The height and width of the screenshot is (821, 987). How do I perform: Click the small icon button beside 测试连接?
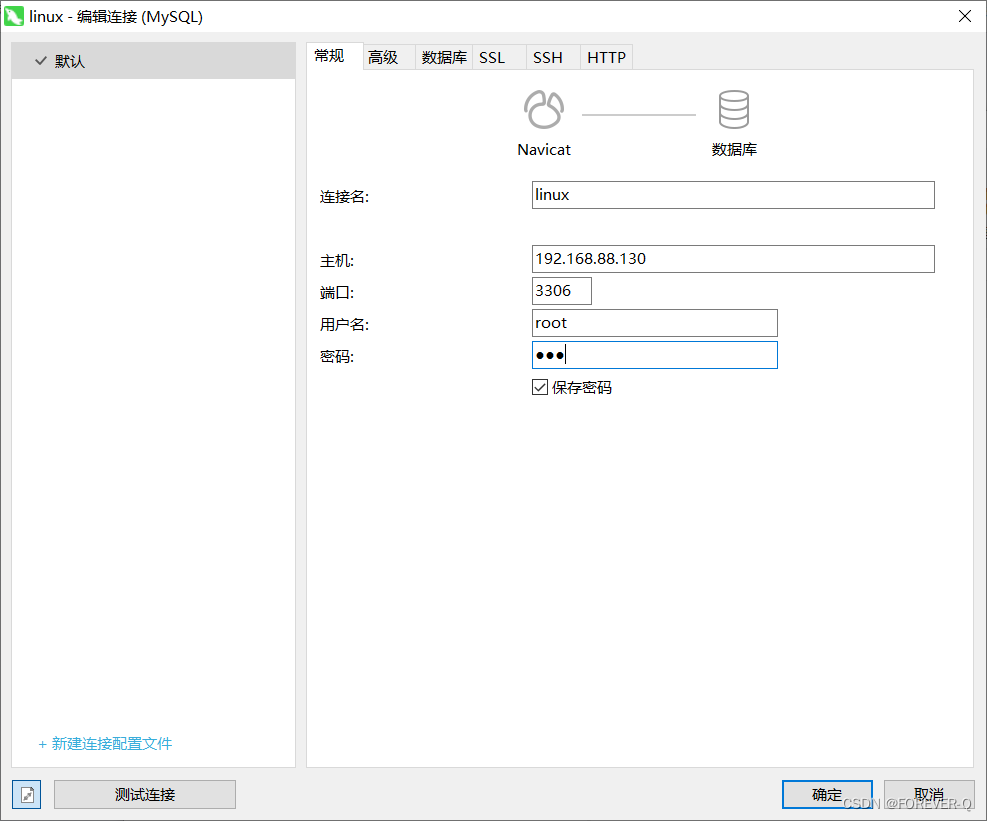[26, 795]
